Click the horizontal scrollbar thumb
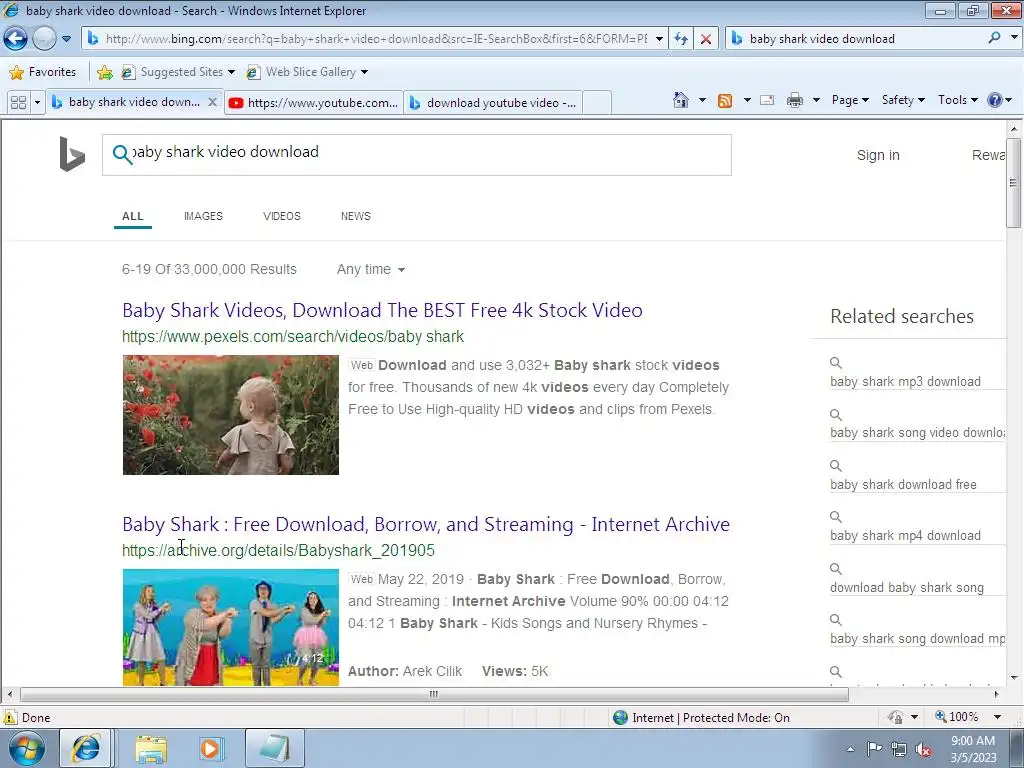The image size is (1024, 768). [x=434, y=694]
